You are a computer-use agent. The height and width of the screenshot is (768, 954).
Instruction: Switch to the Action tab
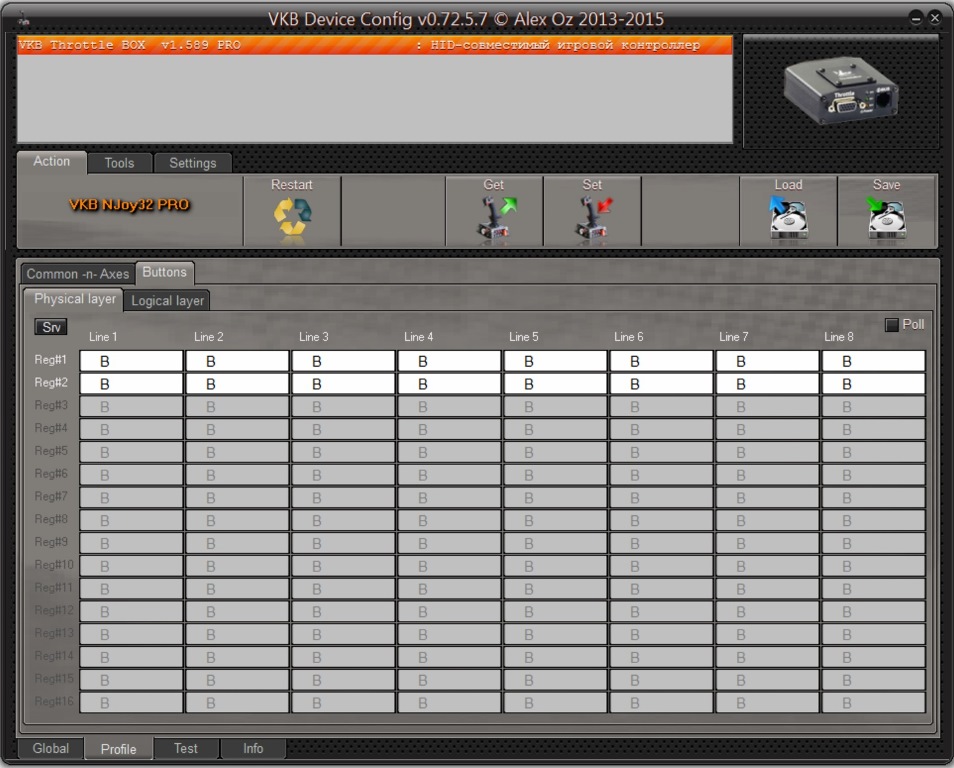coord(52,162)
